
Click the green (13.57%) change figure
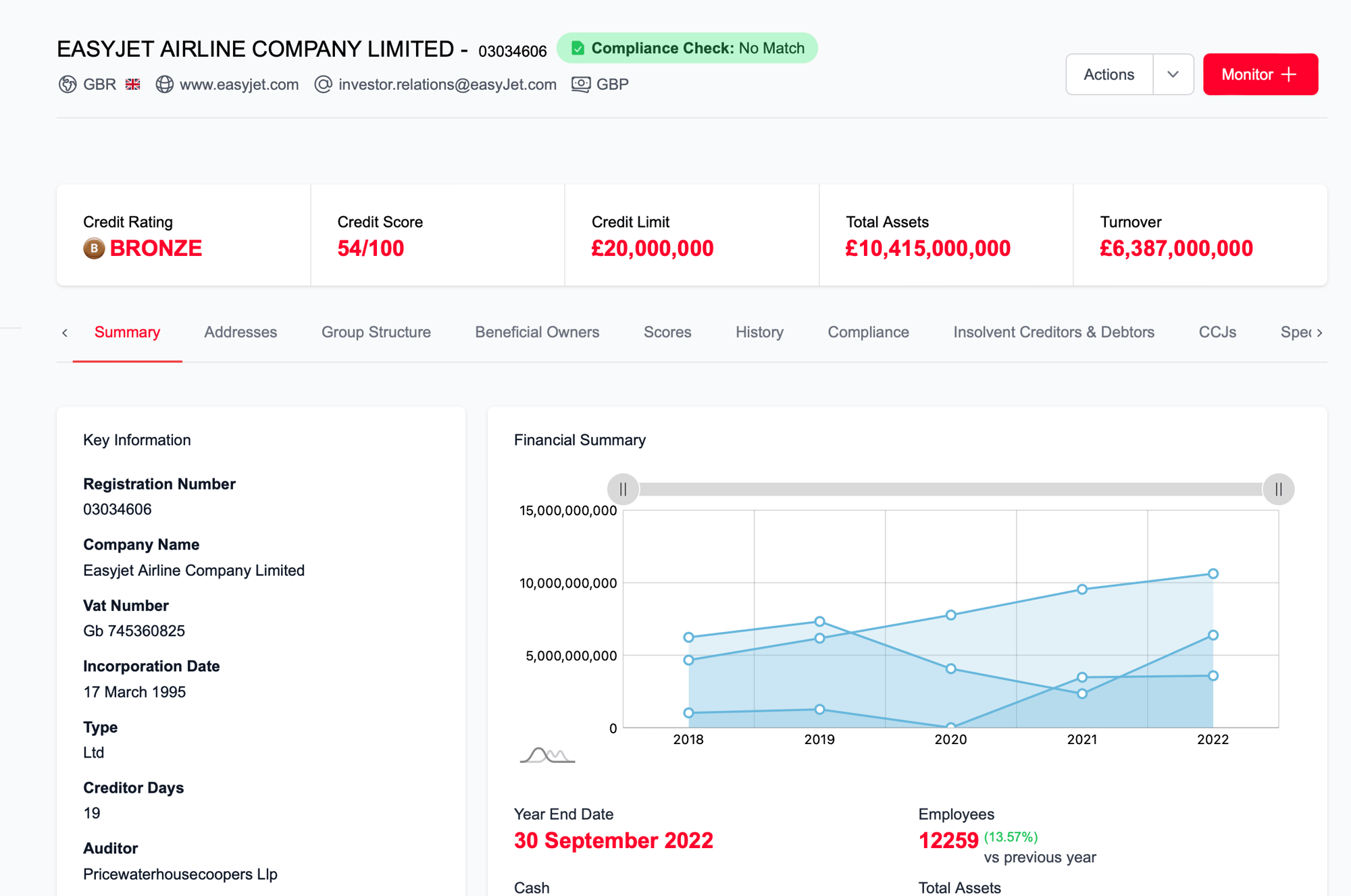point(1011,837)
